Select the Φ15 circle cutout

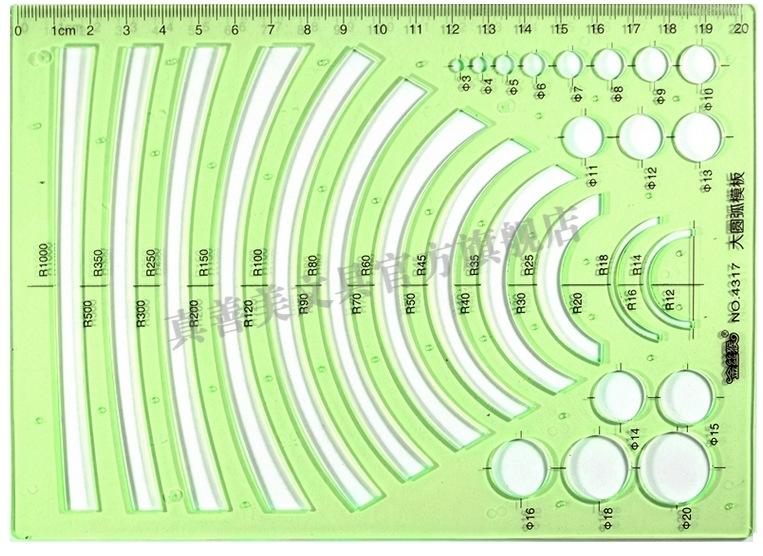pyautogui.click(x=685, y=397)
